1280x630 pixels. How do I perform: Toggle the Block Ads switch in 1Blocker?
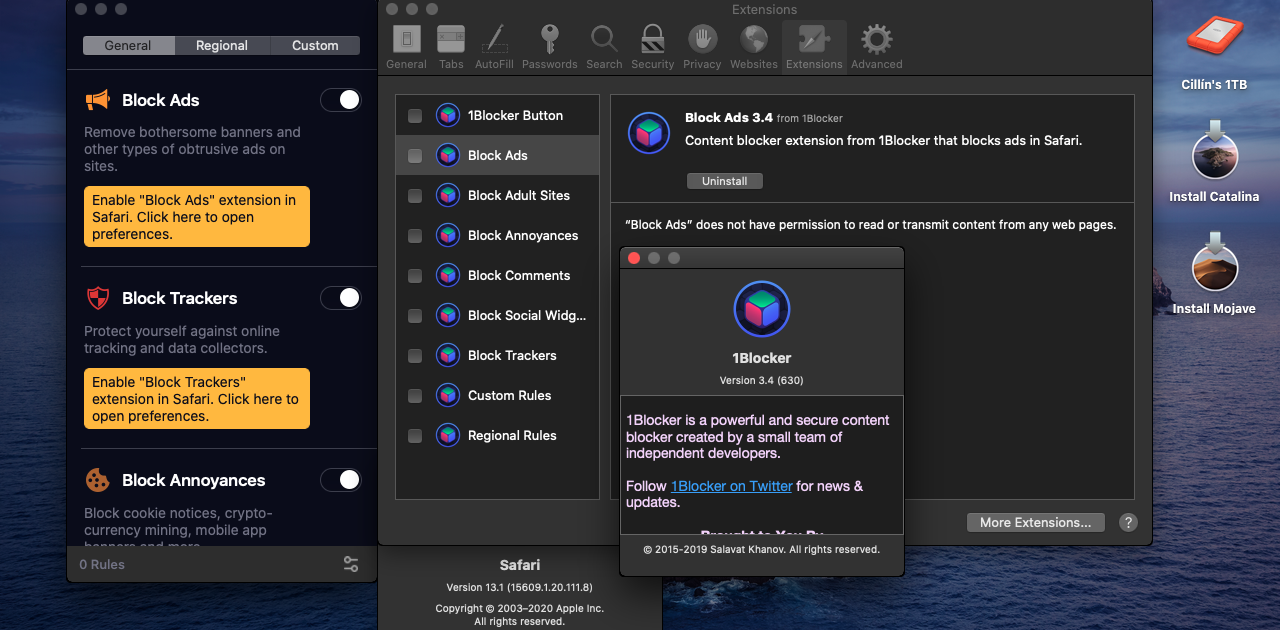341,100
